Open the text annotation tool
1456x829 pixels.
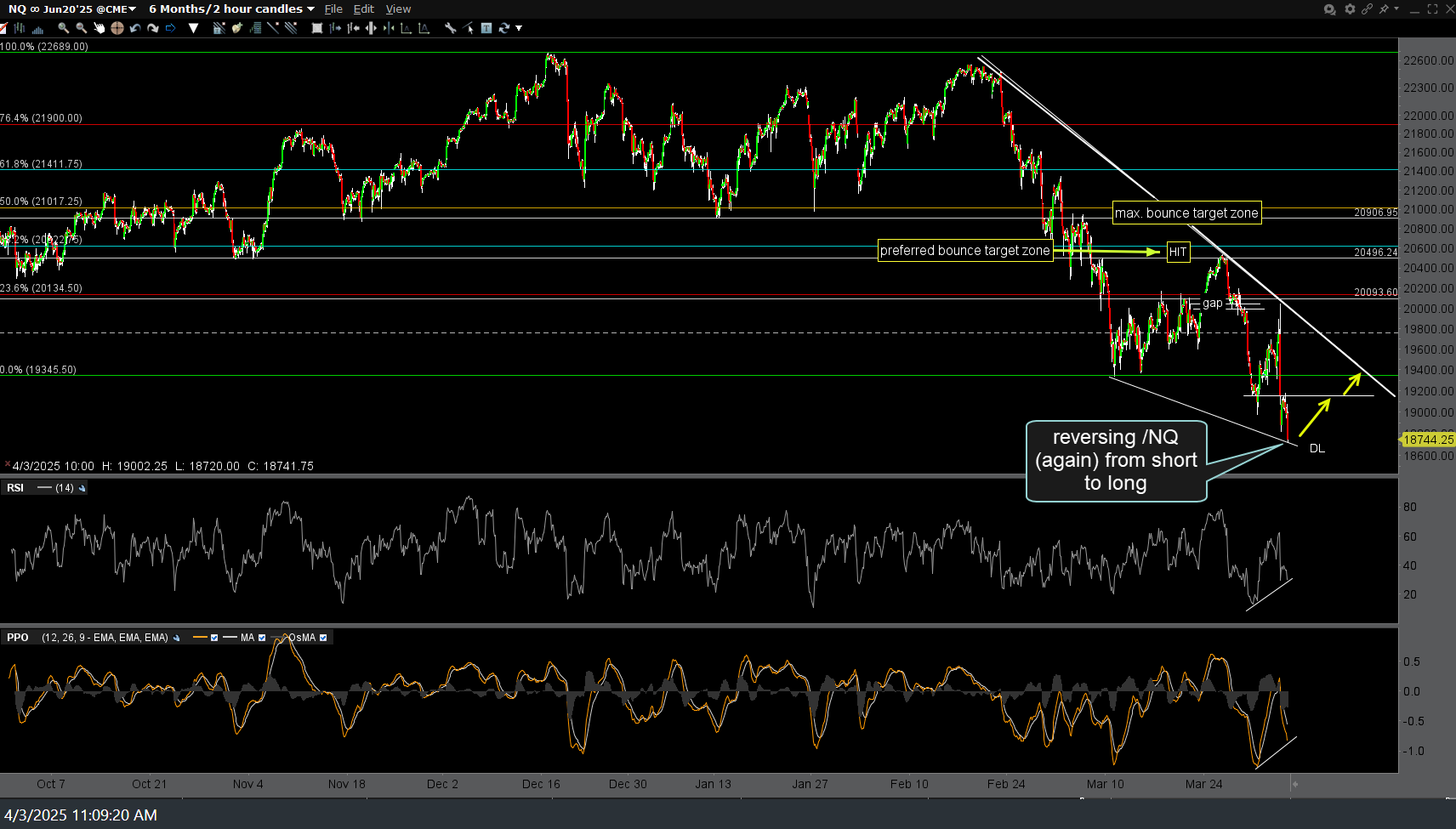tap(486, 28)
